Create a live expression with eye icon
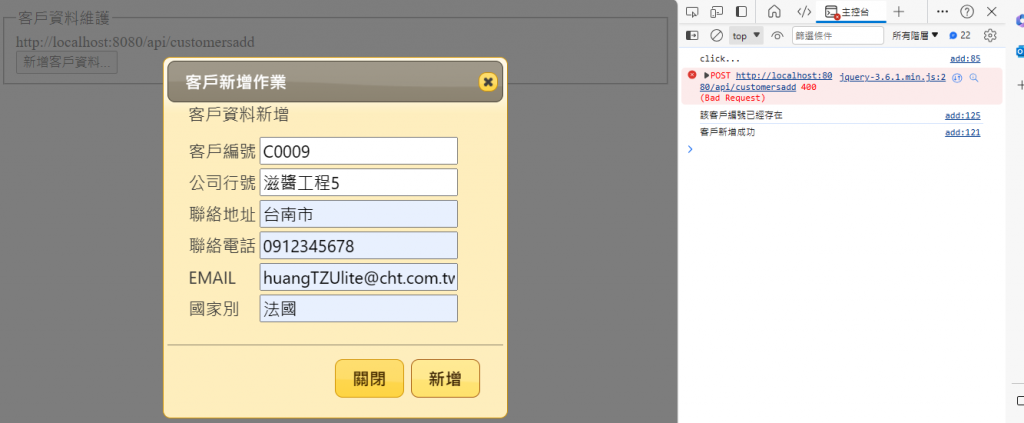Viewport: 1024px width, 423px height. pyautogui.click(x=776, y=36)
